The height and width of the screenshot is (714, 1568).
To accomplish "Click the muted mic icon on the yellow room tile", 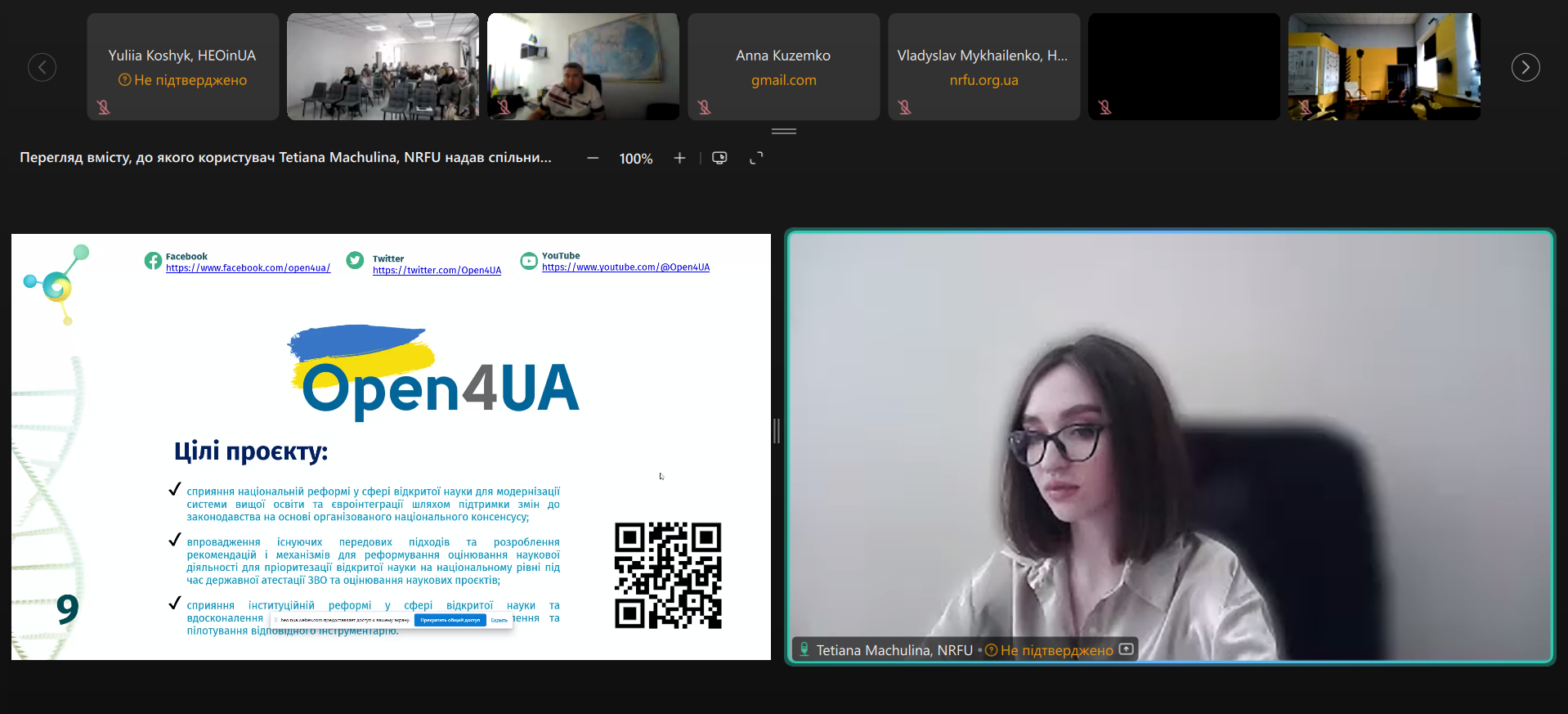I will [1305, 107].
